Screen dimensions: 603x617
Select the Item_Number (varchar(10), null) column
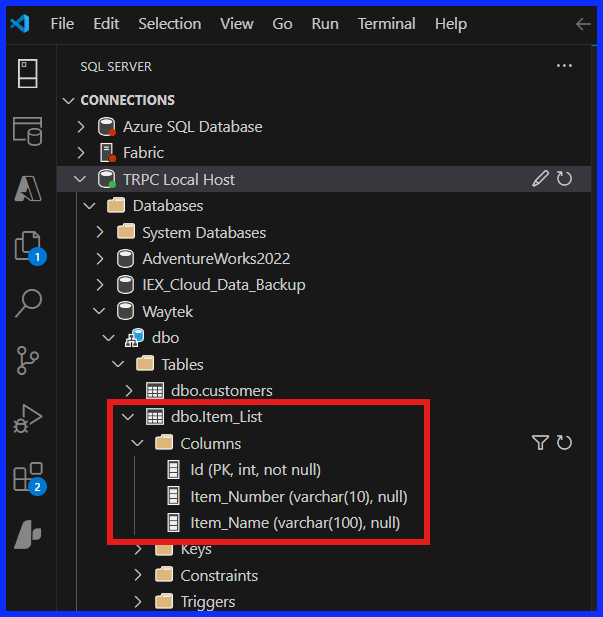pyautogui.click(x=299, y=497)
